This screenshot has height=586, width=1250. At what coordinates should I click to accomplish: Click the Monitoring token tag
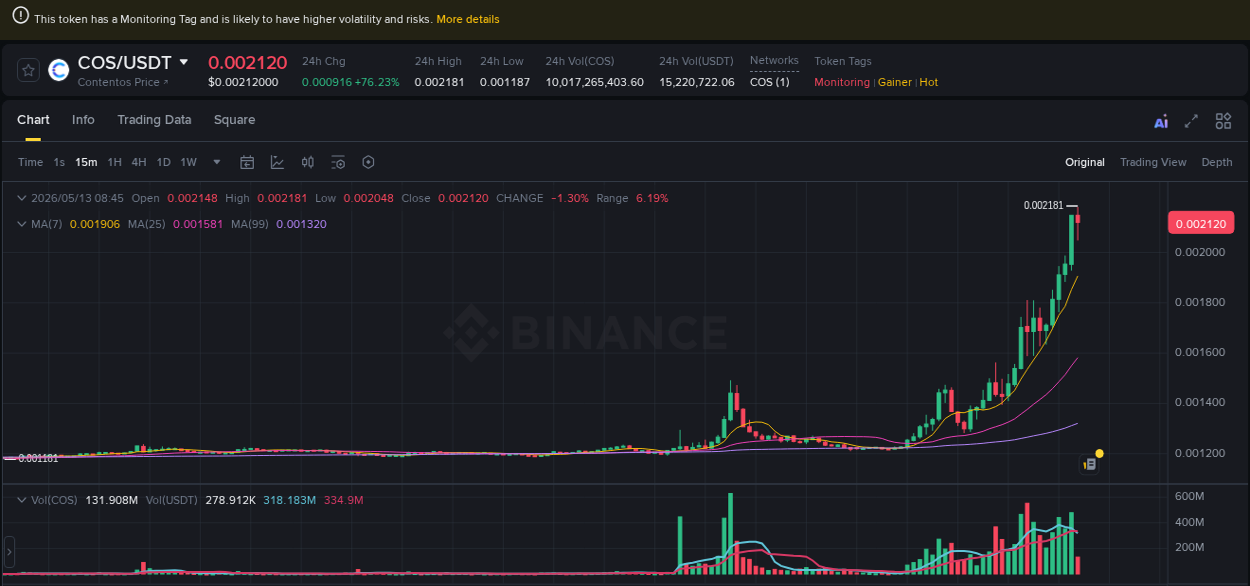tap(842, 82)
